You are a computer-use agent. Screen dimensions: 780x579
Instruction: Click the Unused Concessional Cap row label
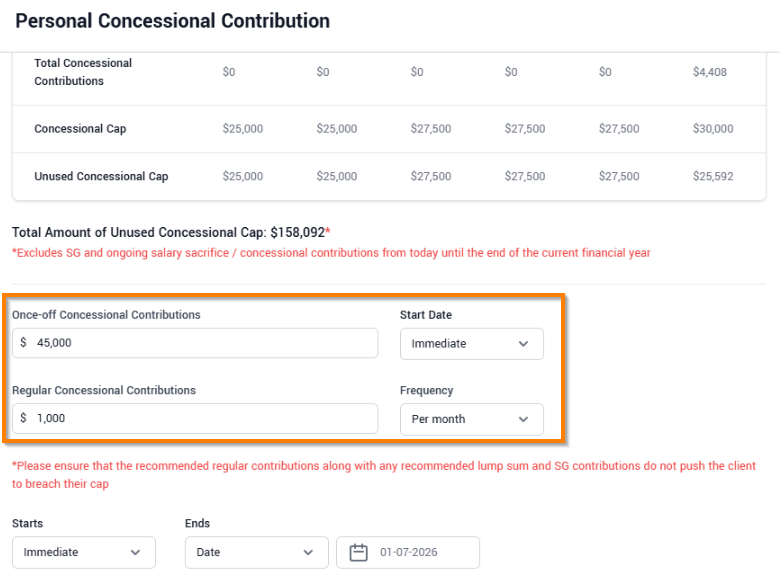pos(101,177)
